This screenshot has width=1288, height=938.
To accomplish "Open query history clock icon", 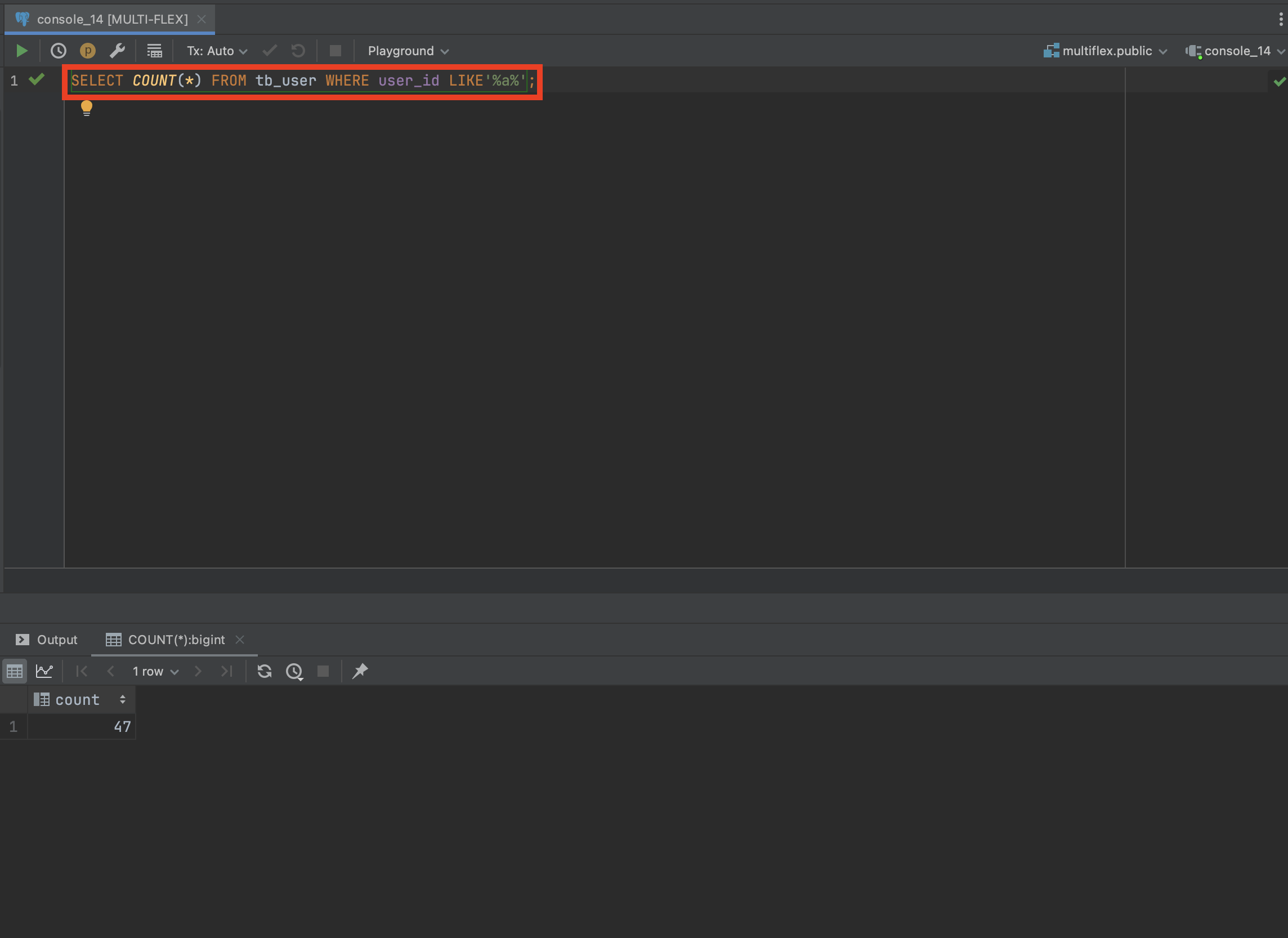I will tap(59, 51).
